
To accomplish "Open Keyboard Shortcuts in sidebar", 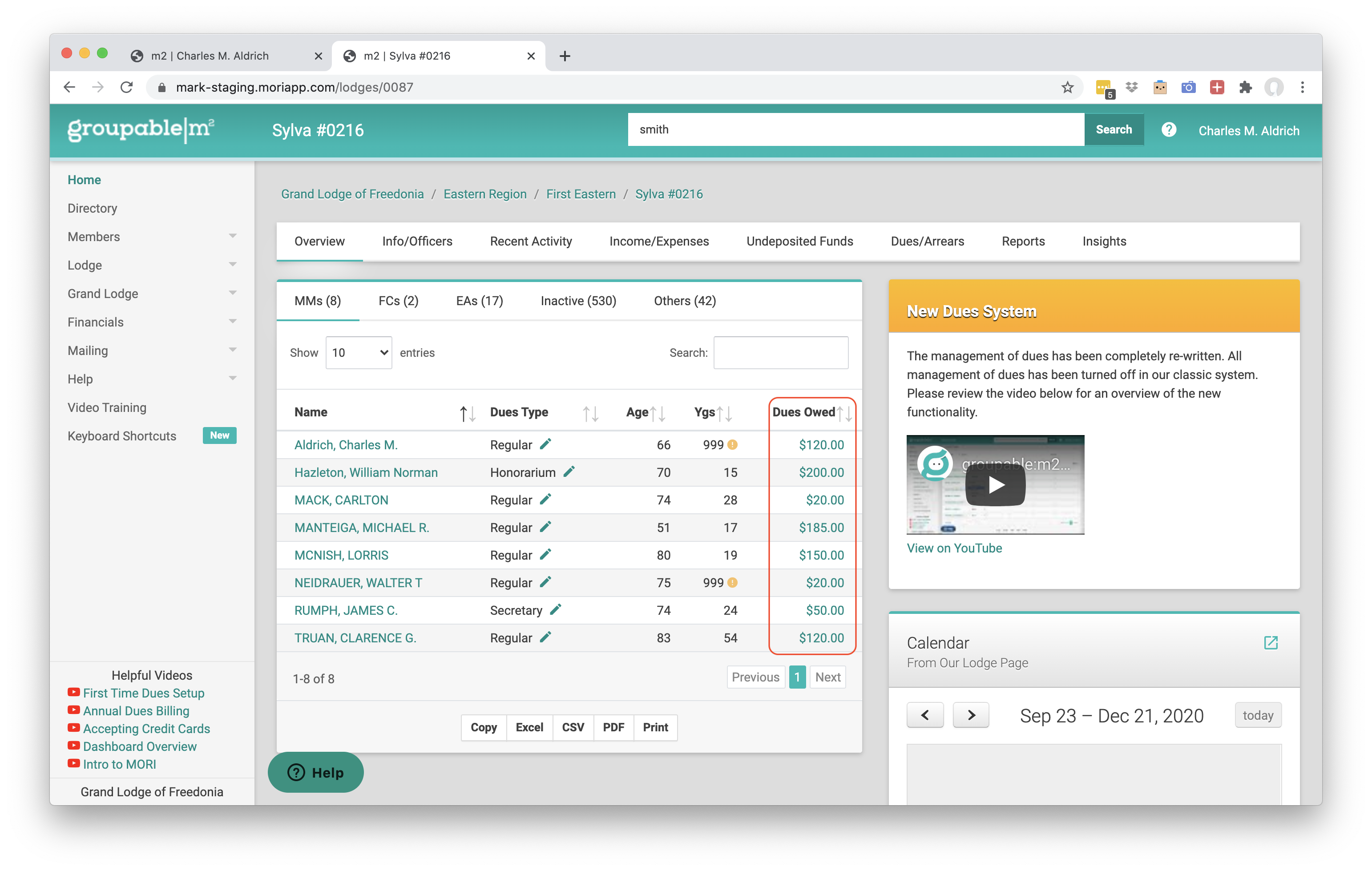I will click(x=122, y=436).
